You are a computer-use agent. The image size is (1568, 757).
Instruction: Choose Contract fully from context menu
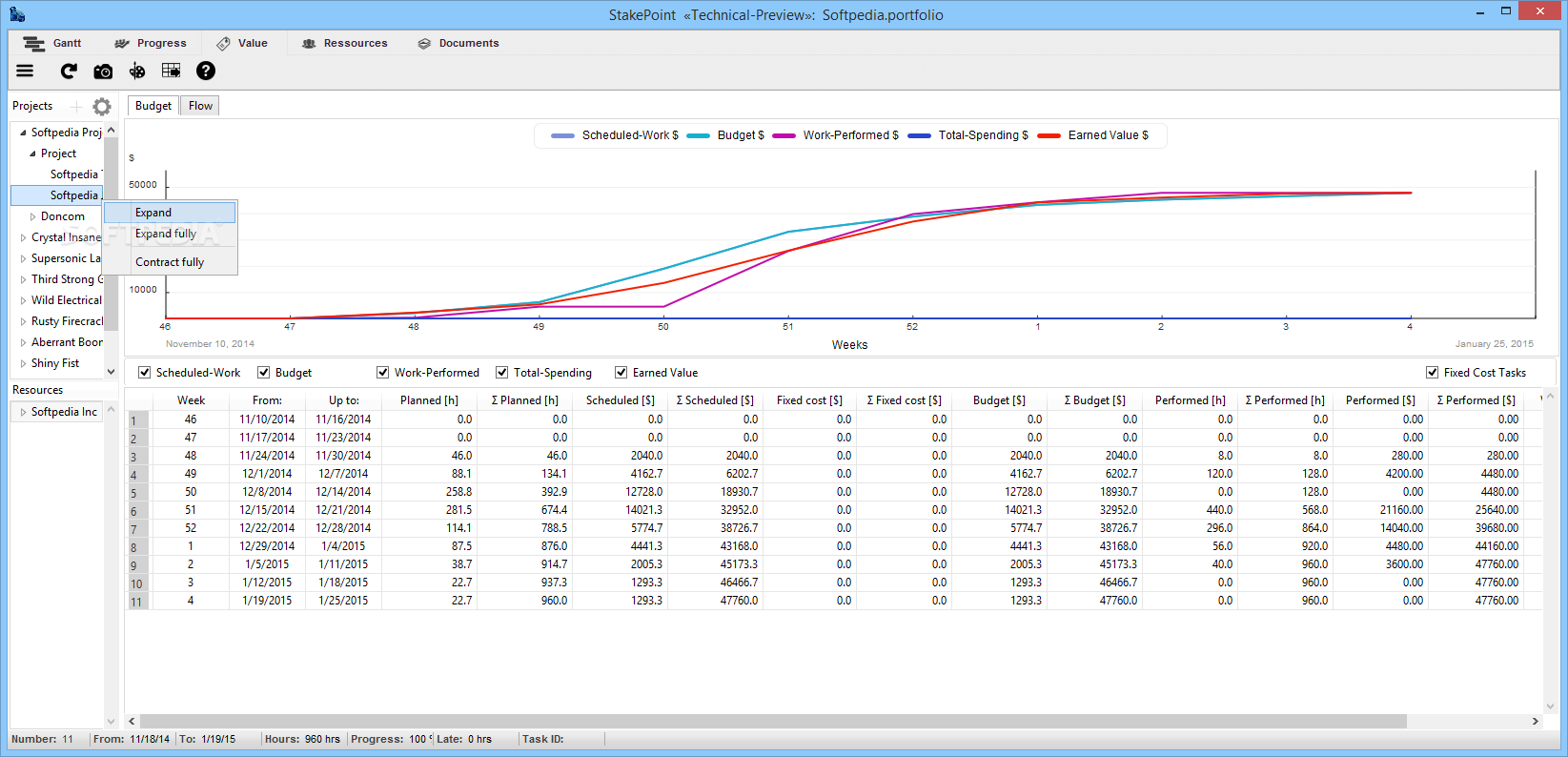click(x=170, y=262)
